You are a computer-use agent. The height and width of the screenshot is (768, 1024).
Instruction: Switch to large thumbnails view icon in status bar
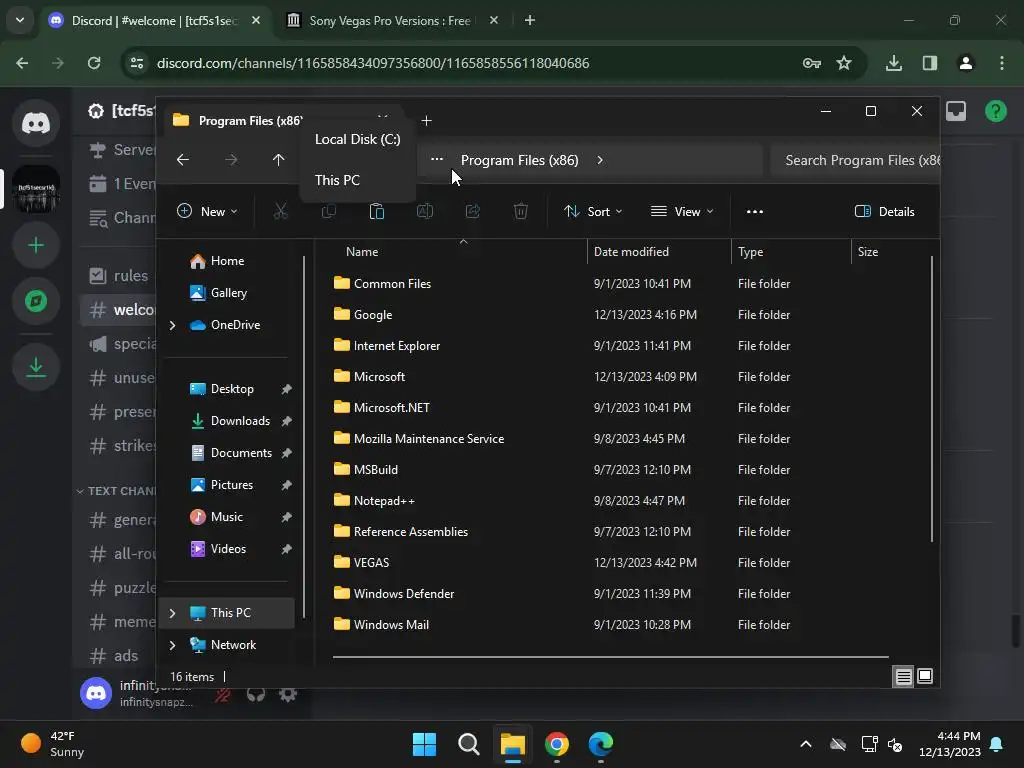point(925,676)
